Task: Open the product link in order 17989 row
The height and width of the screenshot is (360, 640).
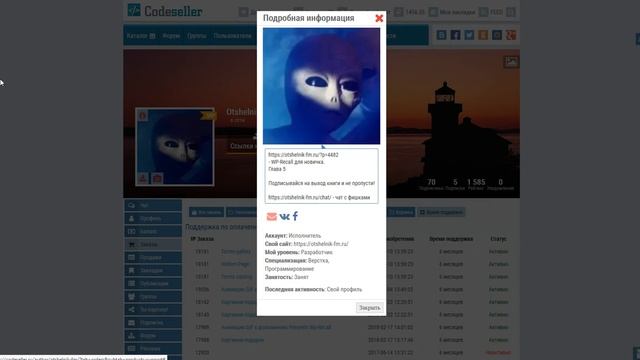Action: pos(276,327)
